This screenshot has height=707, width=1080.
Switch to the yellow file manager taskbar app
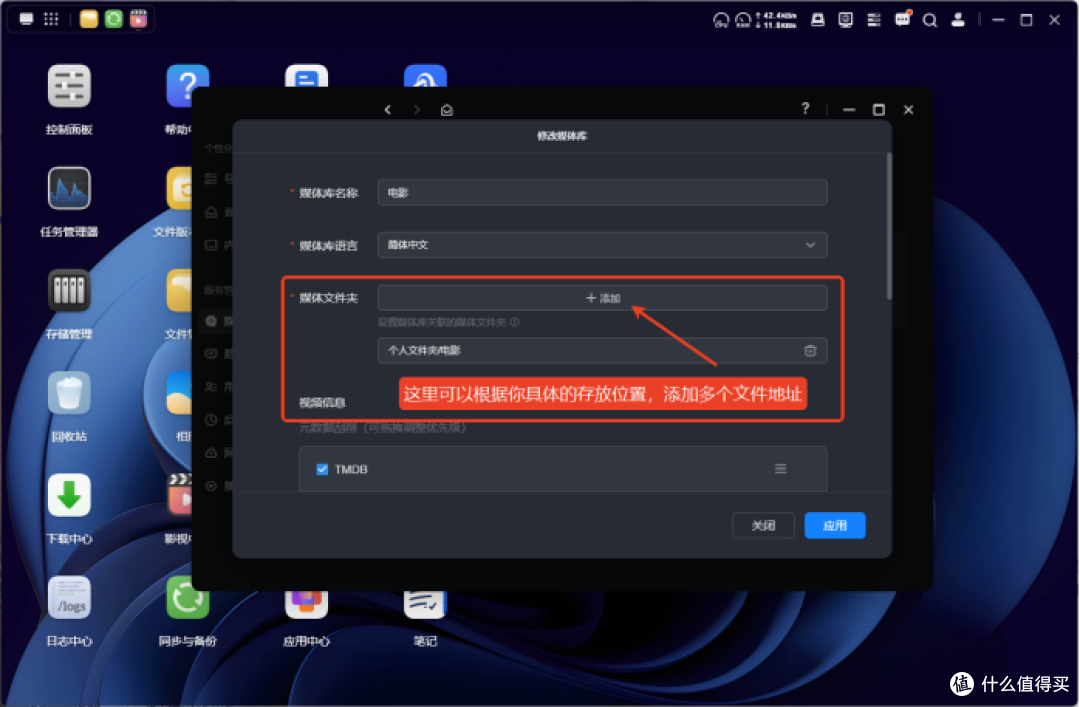point(88,19)
